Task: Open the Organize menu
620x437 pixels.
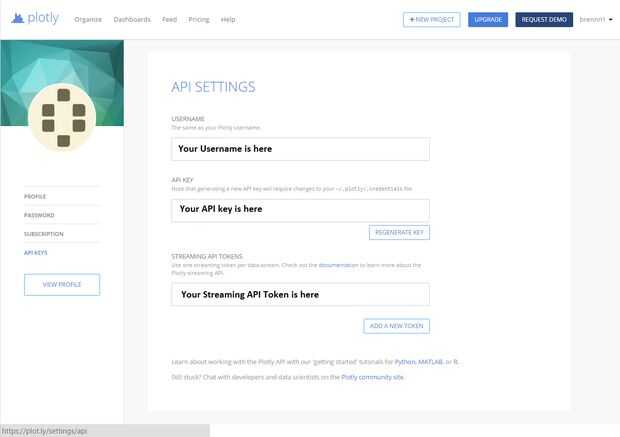Action: click(88, 19)
